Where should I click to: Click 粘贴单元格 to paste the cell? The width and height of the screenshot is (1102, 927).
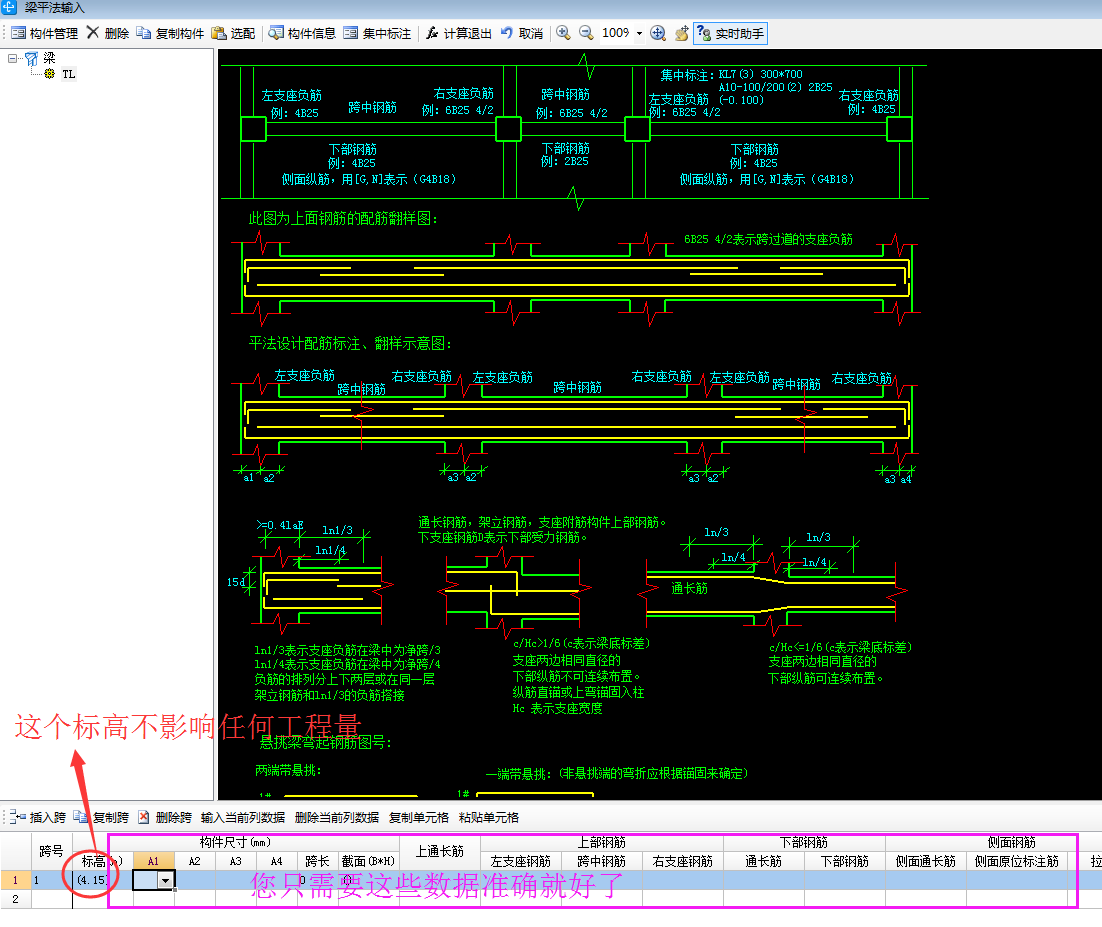click(x=488, y=817)
